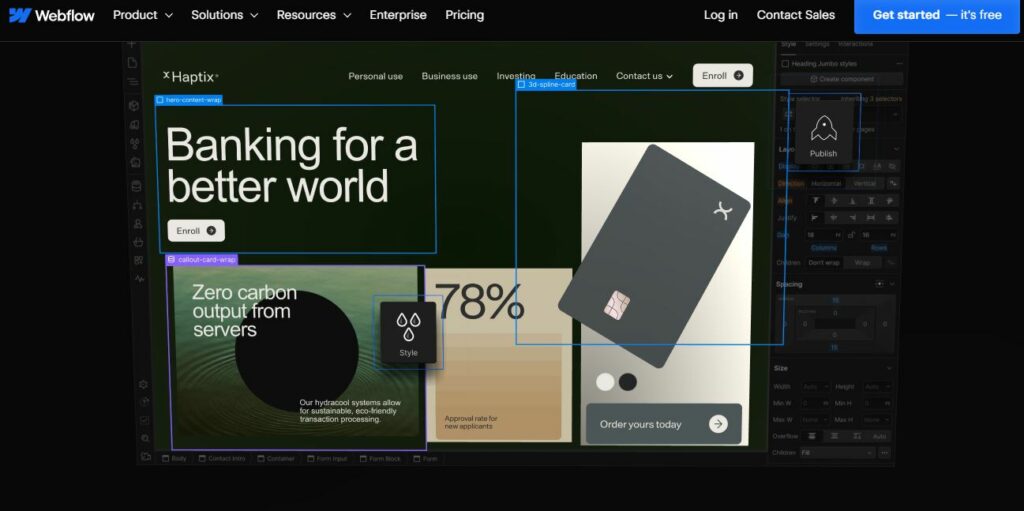
Task: Select Personal use nav link
Action: pos(376,76)
